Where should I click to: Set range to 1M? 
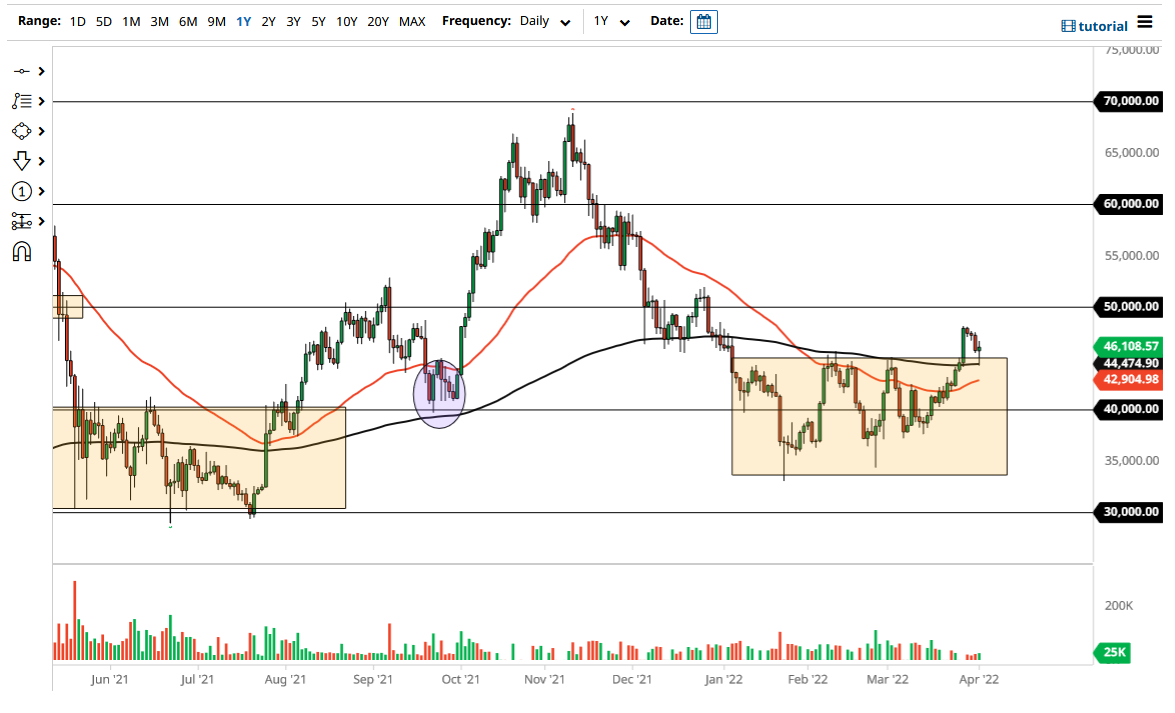(x=131, y=22)
